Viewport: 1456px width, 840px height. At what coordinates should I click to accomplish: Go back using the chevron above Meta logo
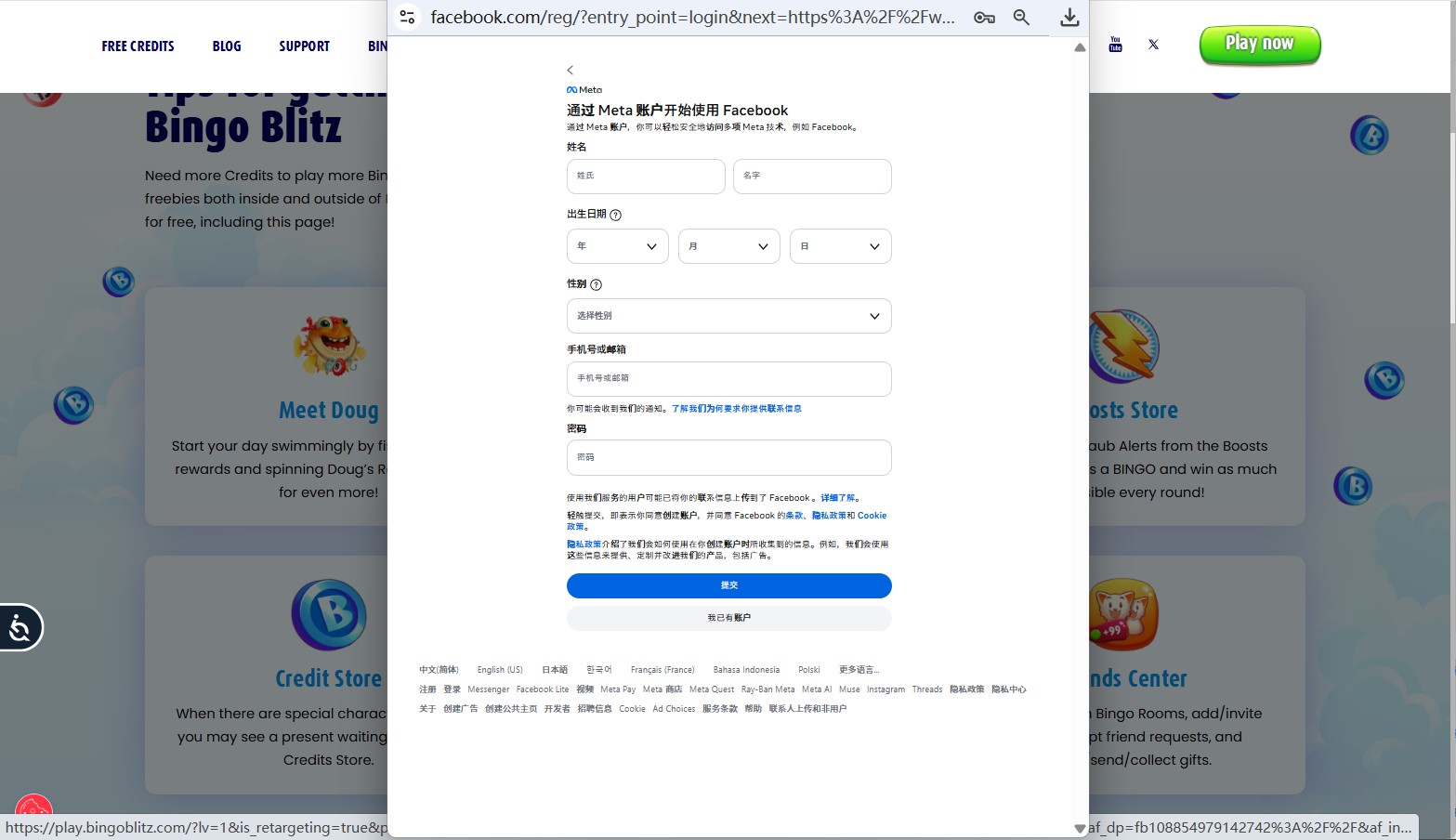[x=571, y=70]
